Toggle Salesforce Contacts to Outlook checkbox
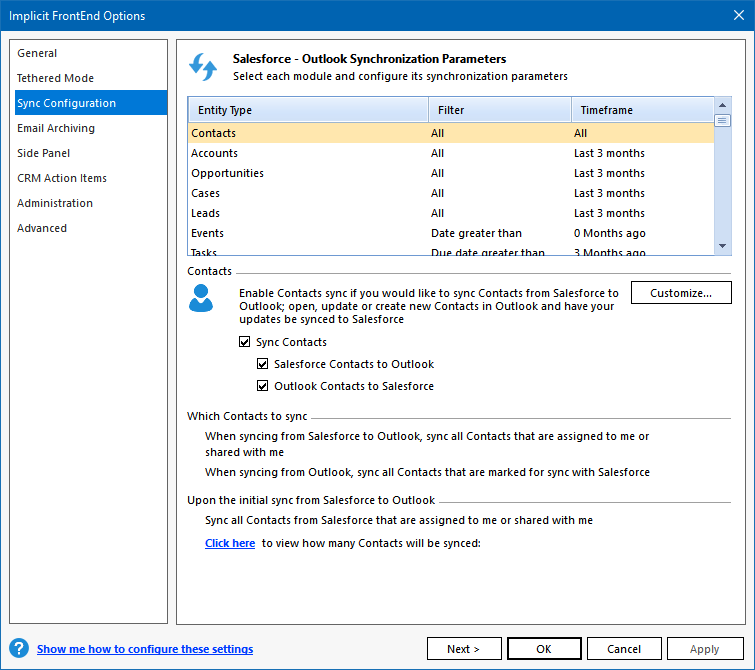This screenshot has height=670, width=755. pyautogui.click(x=263, y=364)
